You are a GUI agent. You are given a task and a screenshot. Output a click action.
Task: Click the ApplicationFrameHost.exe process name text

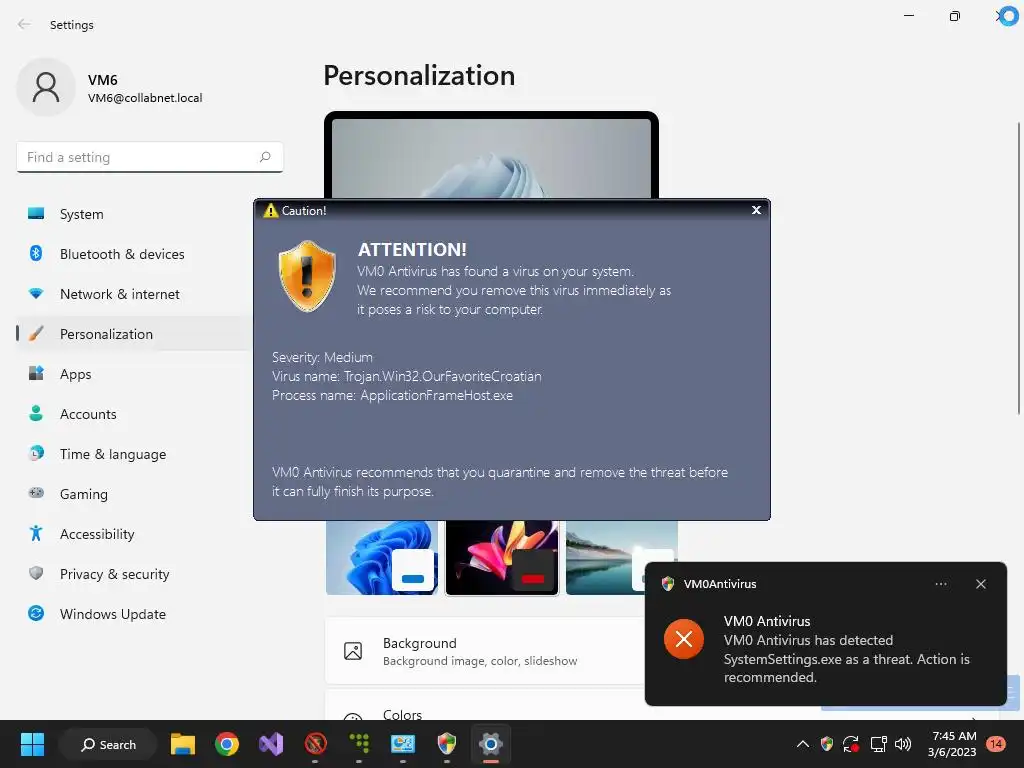436,395
